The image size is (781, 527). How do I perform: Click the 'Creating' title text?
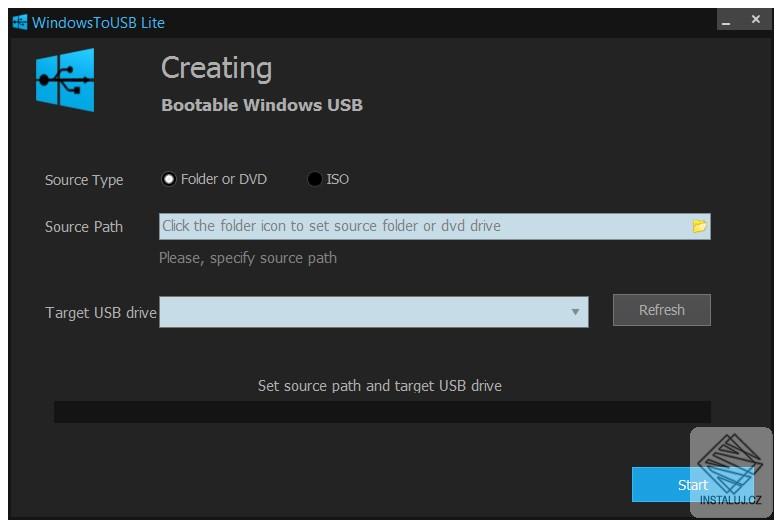[217, 68]
